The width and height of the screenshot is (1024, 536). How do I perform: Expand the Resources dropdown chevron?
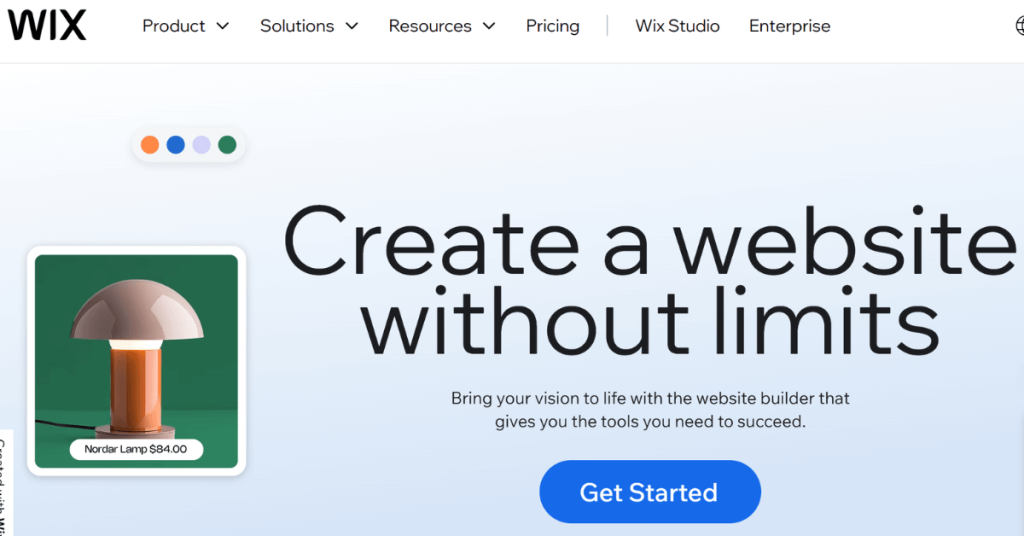pyautogui.click(x=489, y=26)
